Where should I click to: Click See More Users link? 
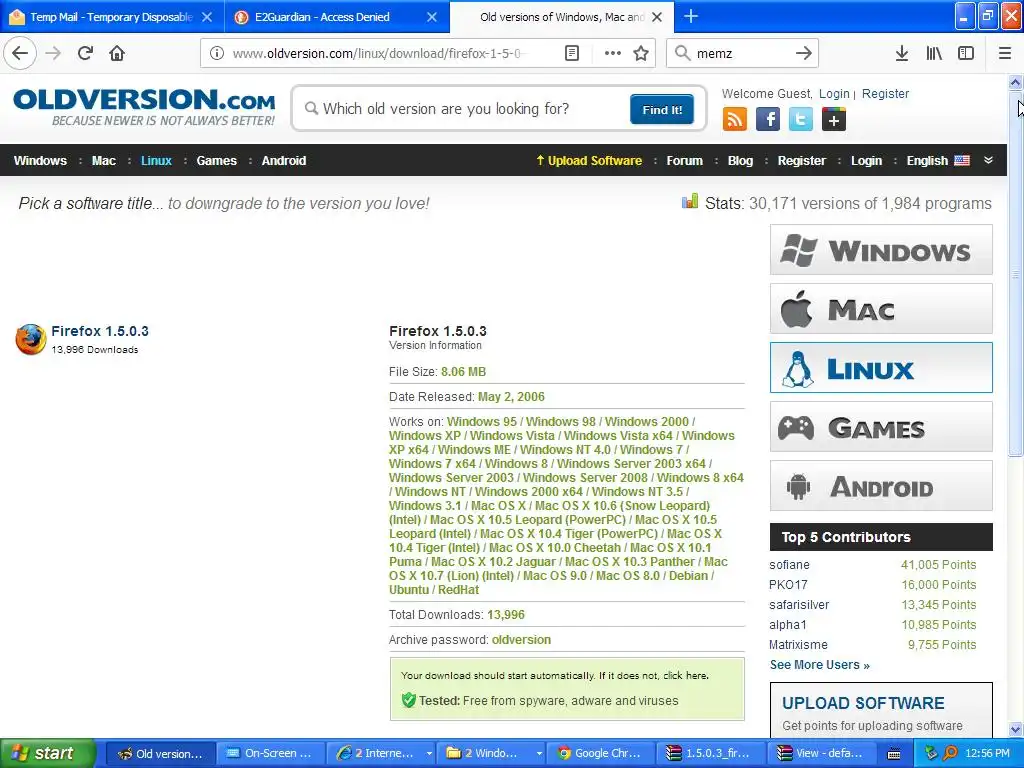[x=820, y=665]
